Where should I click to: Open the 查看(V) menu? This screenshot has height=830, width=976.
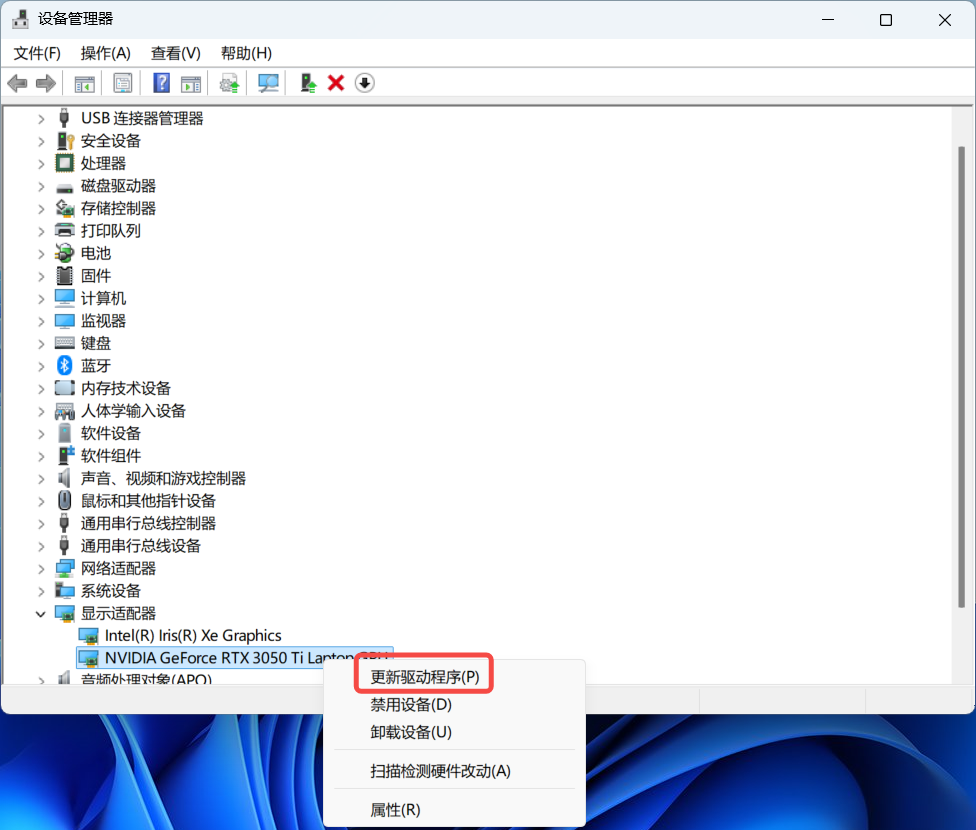[175, 53]
